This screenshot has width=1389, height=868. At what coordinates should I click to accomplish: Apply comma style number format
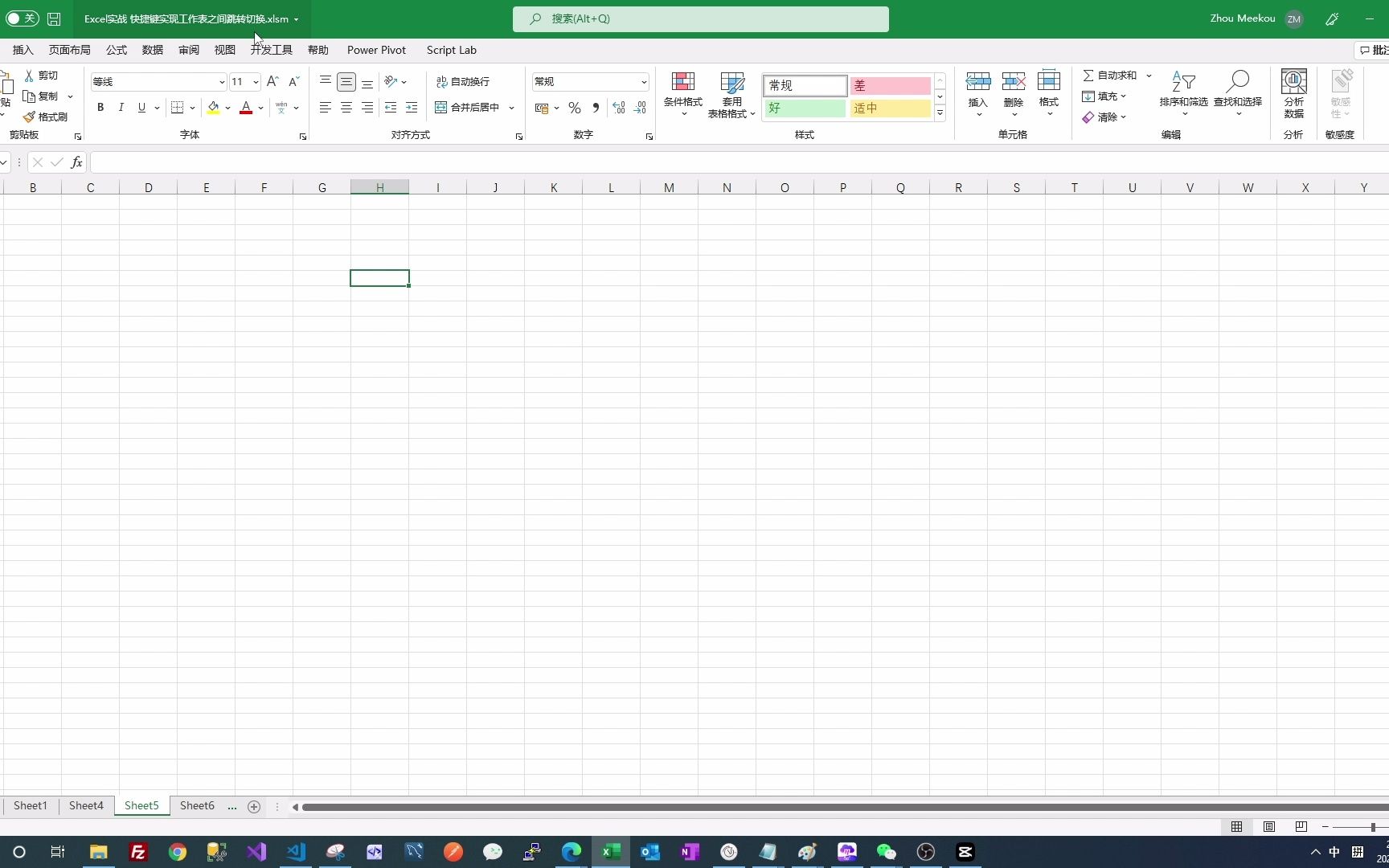coord(596,108)
